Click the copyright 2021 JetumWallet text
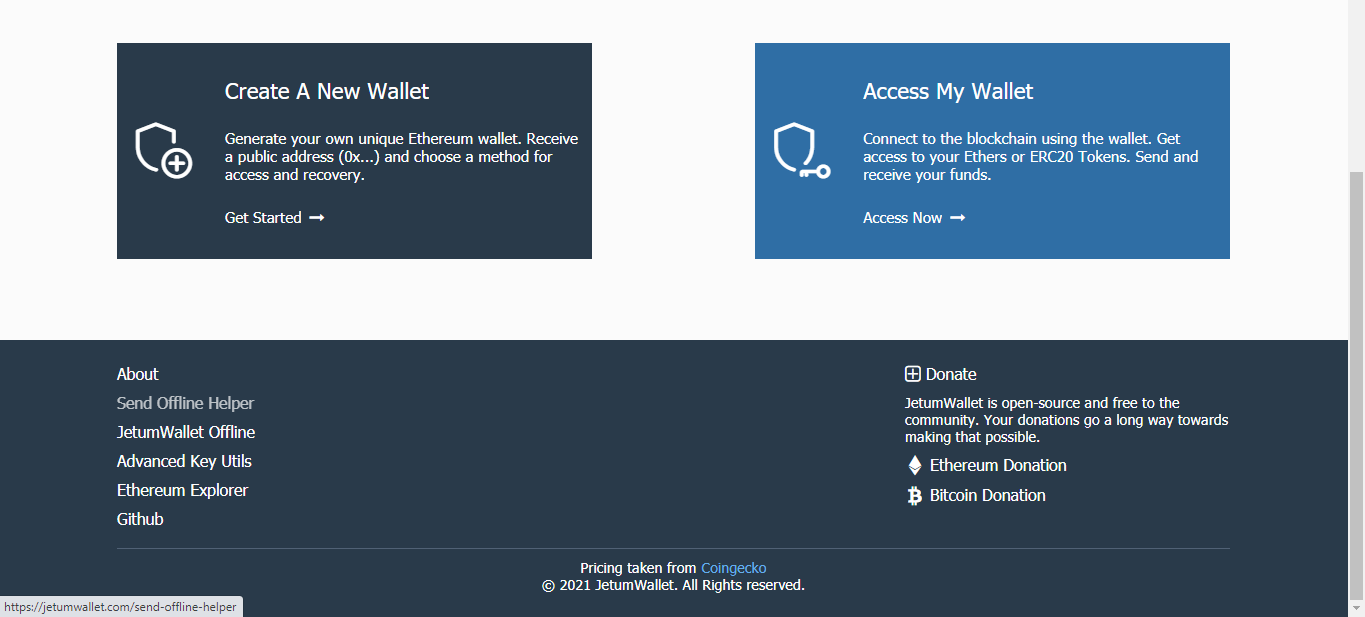Image resolution: width=1365 pixels, height=617 pixels. [673, 585]
